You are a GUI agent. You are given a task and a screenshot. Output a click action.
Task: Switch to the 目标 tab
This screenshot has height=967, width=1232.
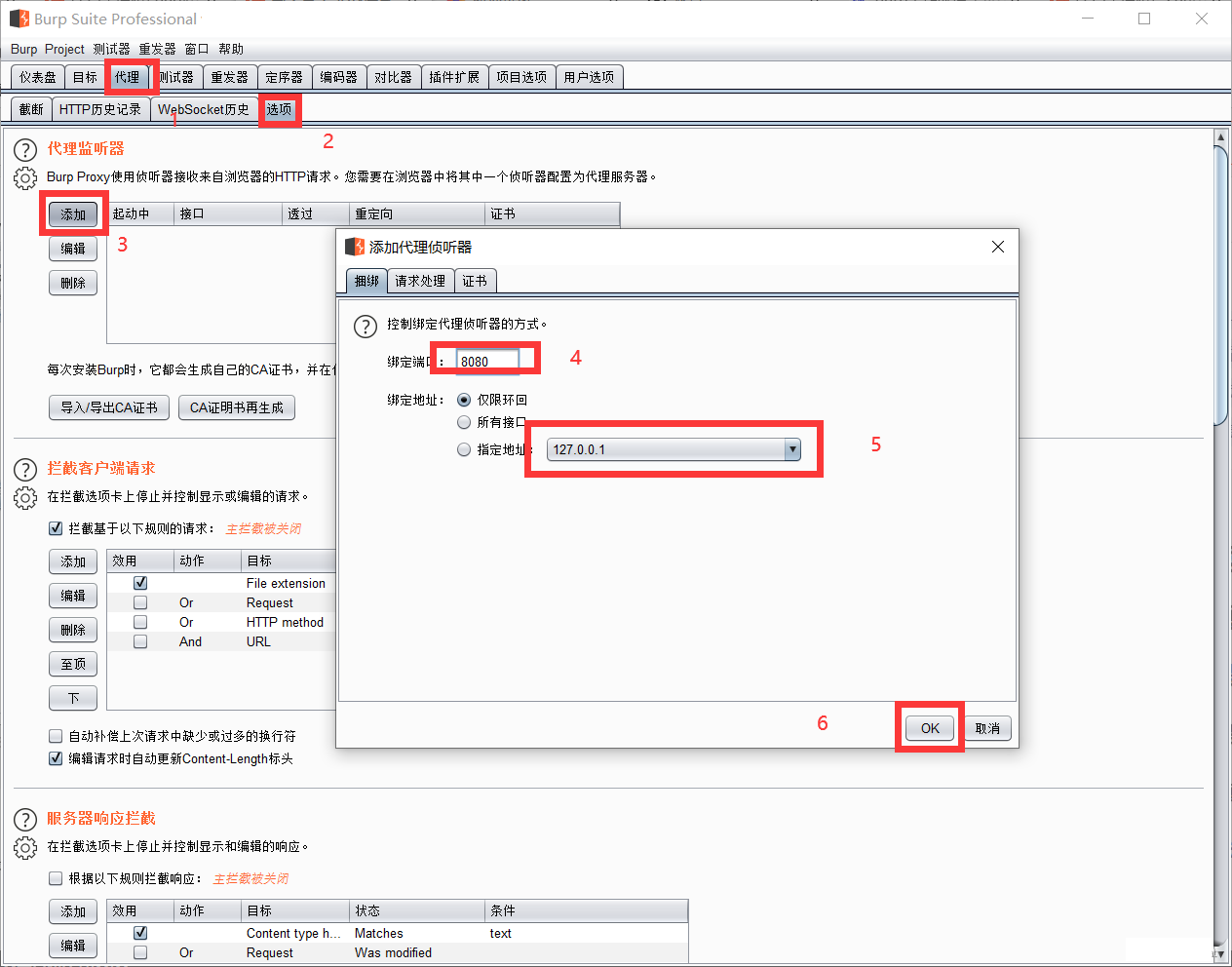85,77
